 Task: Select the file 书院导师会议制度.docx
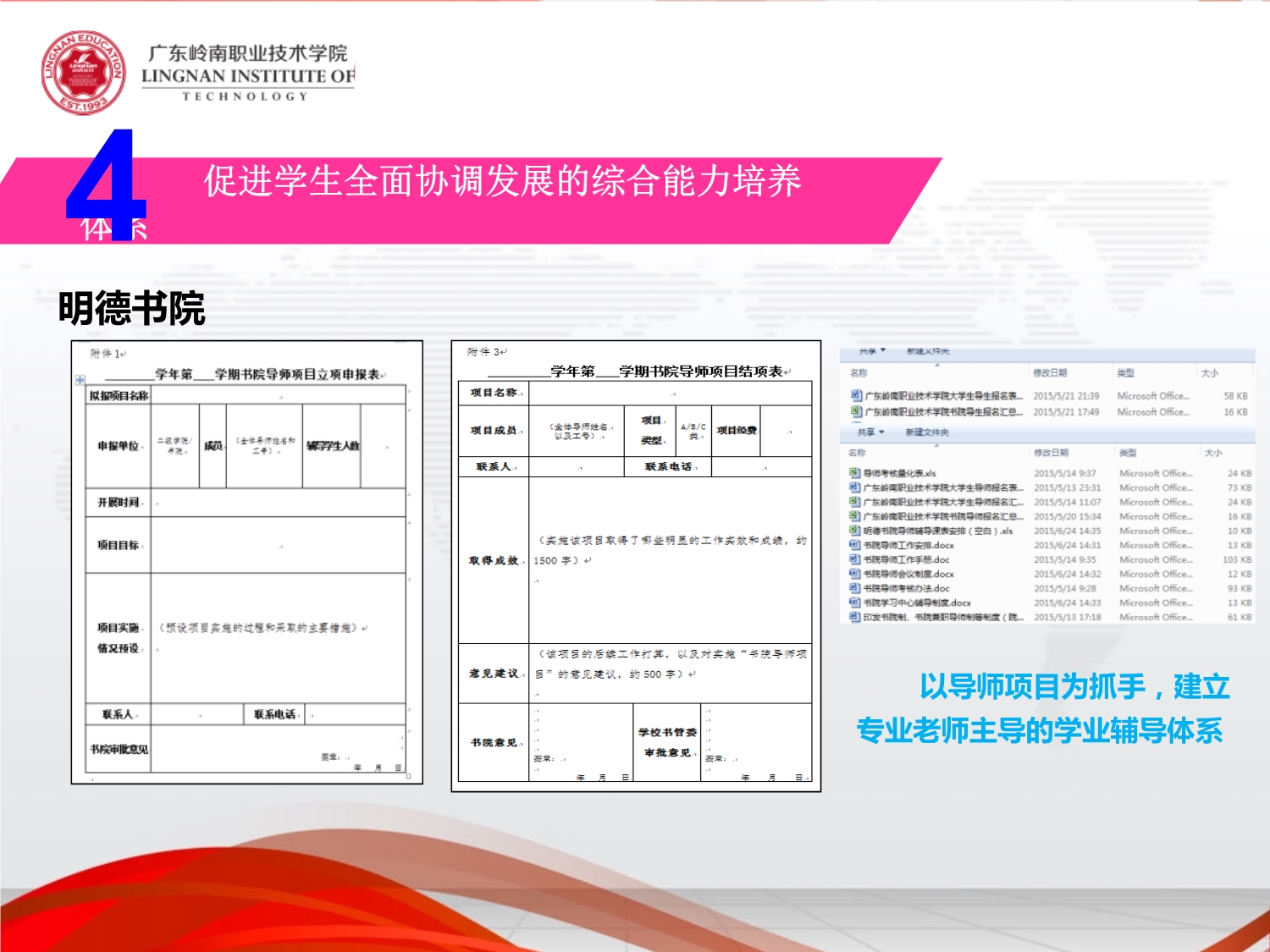click(908, 575)
